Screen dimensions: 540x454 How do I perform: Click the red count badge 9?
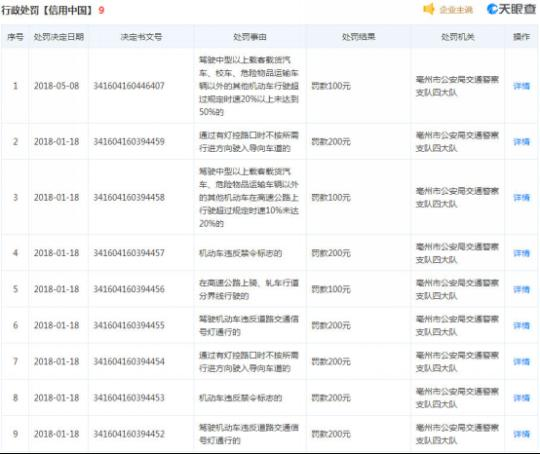101,10
